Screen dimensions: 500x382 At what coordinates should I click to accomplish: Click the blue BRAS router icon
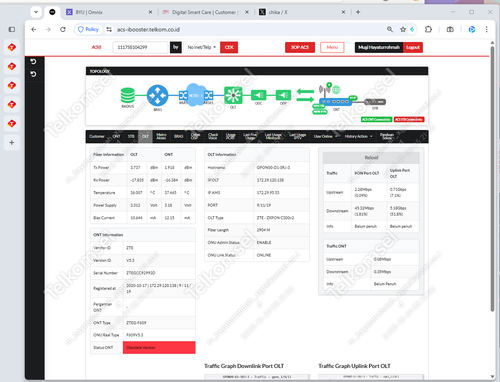(x=157, y=96)
